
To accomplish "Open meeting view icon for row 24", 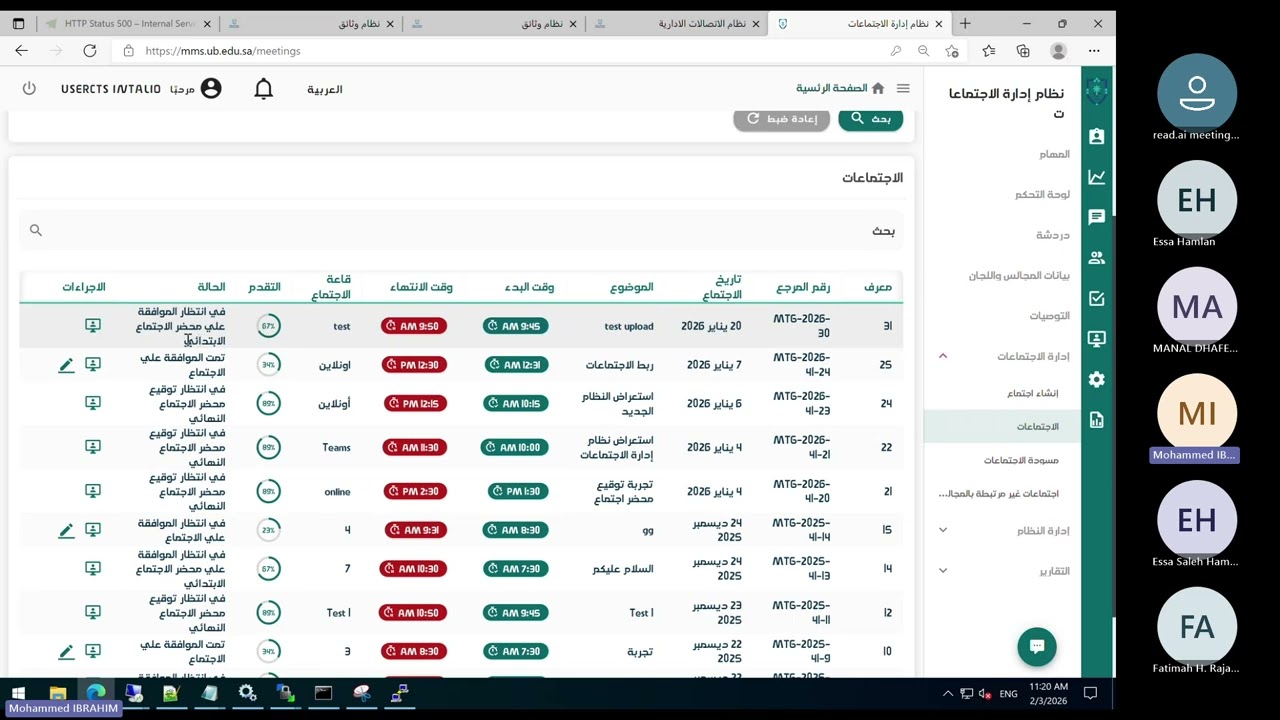I will click(x=93, y=403).
